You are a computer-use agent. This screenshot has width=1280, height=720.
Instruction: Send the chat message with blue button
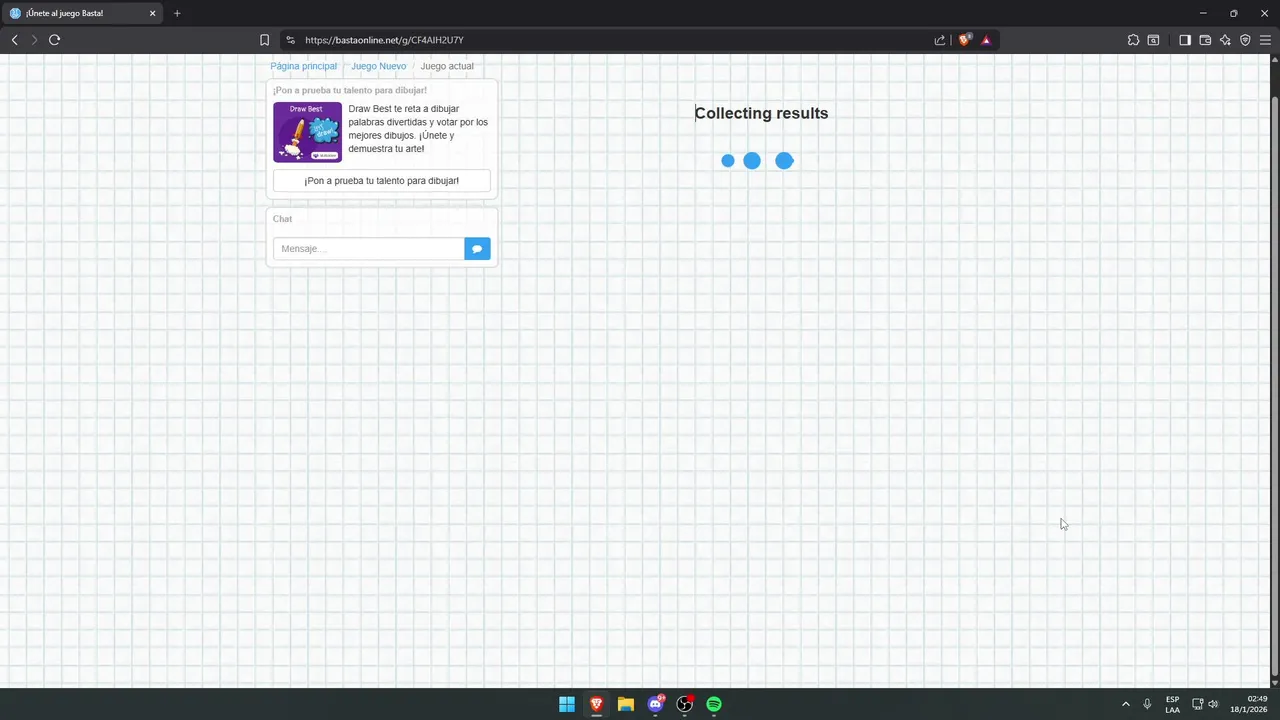coord(477,249)
